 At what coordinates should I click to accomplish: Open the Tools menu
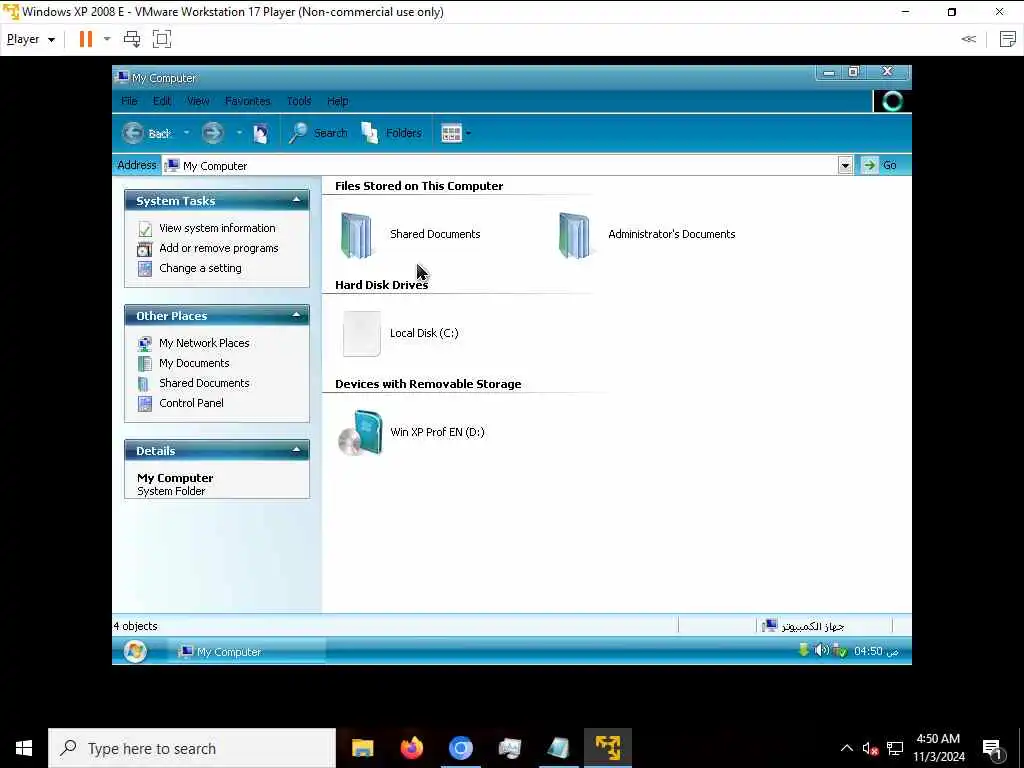click(298, 101)
